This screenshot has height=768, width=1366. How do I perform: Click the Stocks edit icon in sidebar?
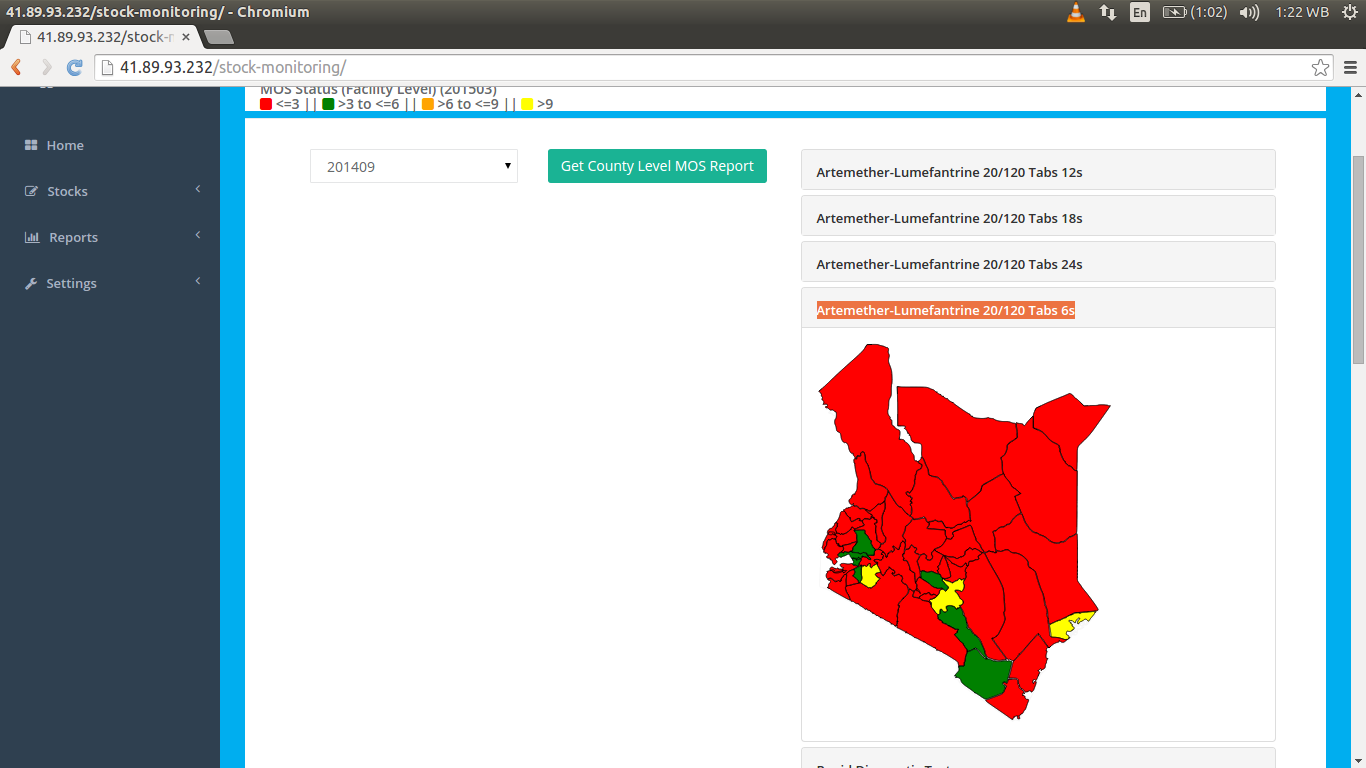coord(31,191)
